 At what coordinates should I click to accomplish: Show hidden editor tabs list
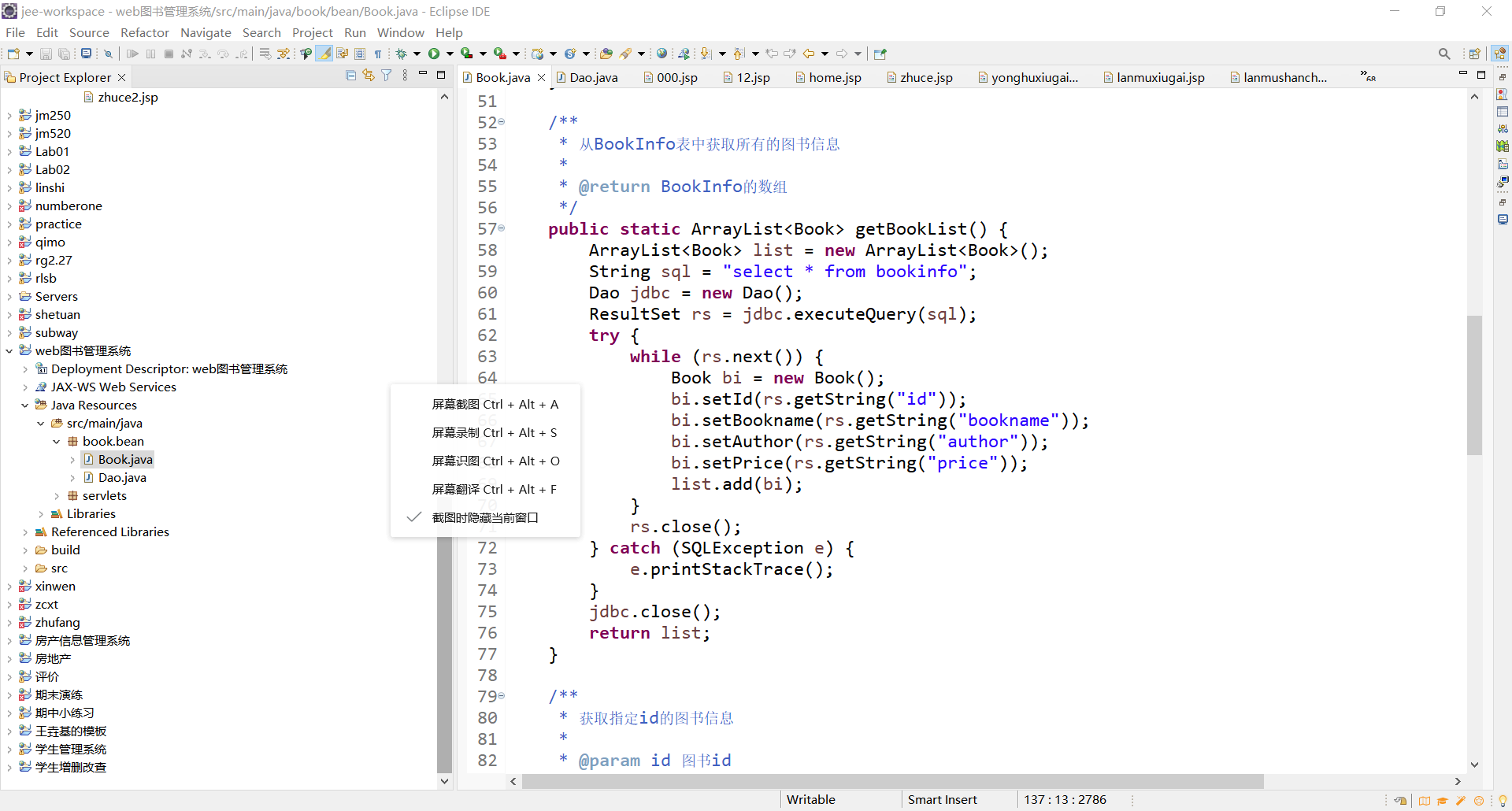1368,76
